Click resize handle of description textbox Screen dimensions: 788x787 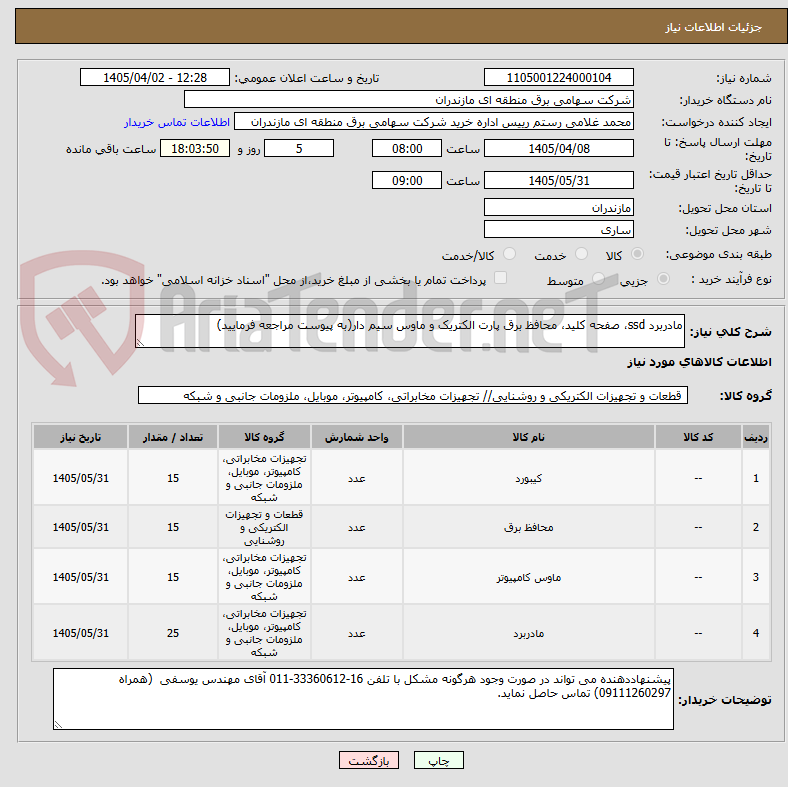coord(140,343)
